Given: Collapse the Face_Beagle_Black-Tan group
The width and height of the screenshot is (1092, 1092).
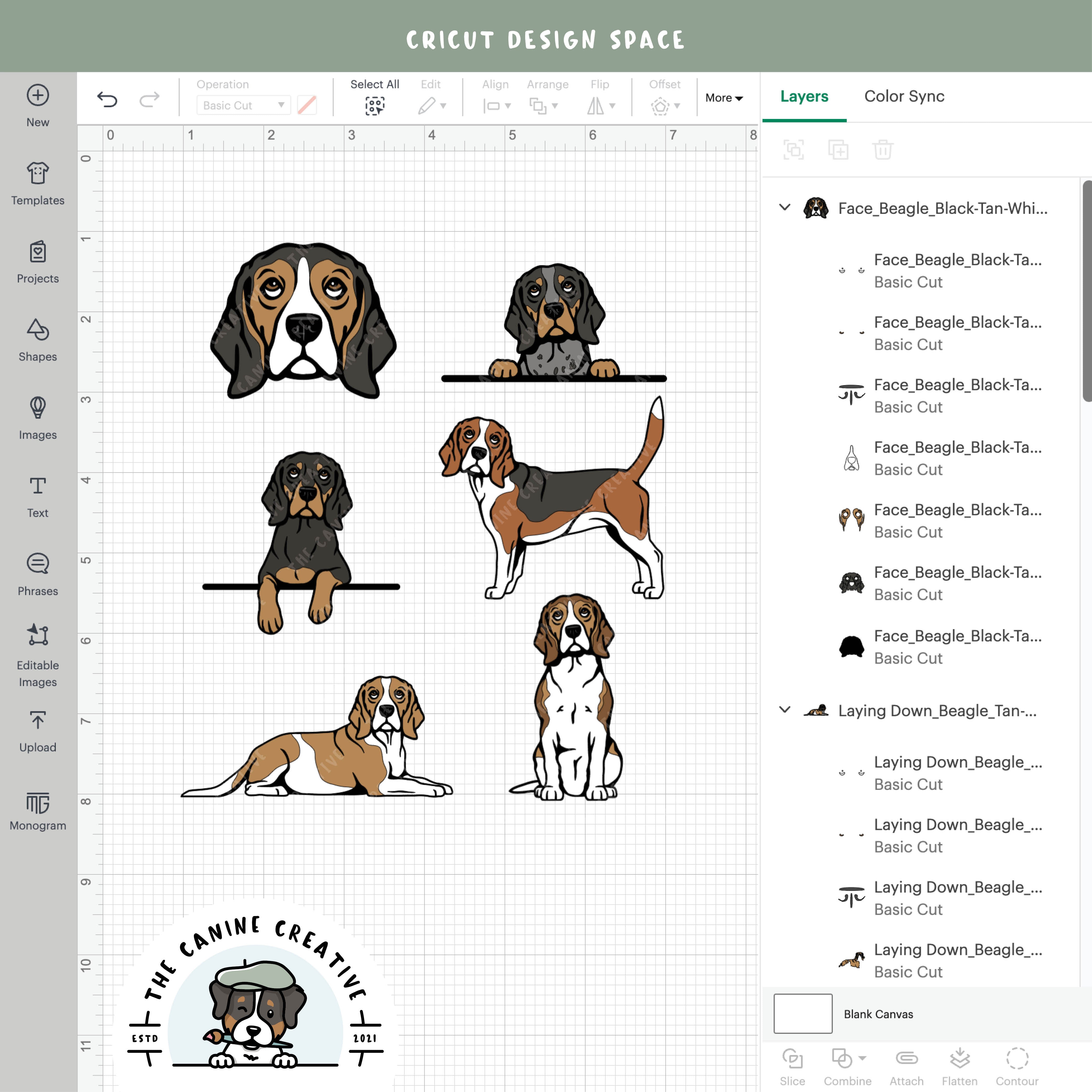Looking at the screenshot, I should (x=785, y=208).
